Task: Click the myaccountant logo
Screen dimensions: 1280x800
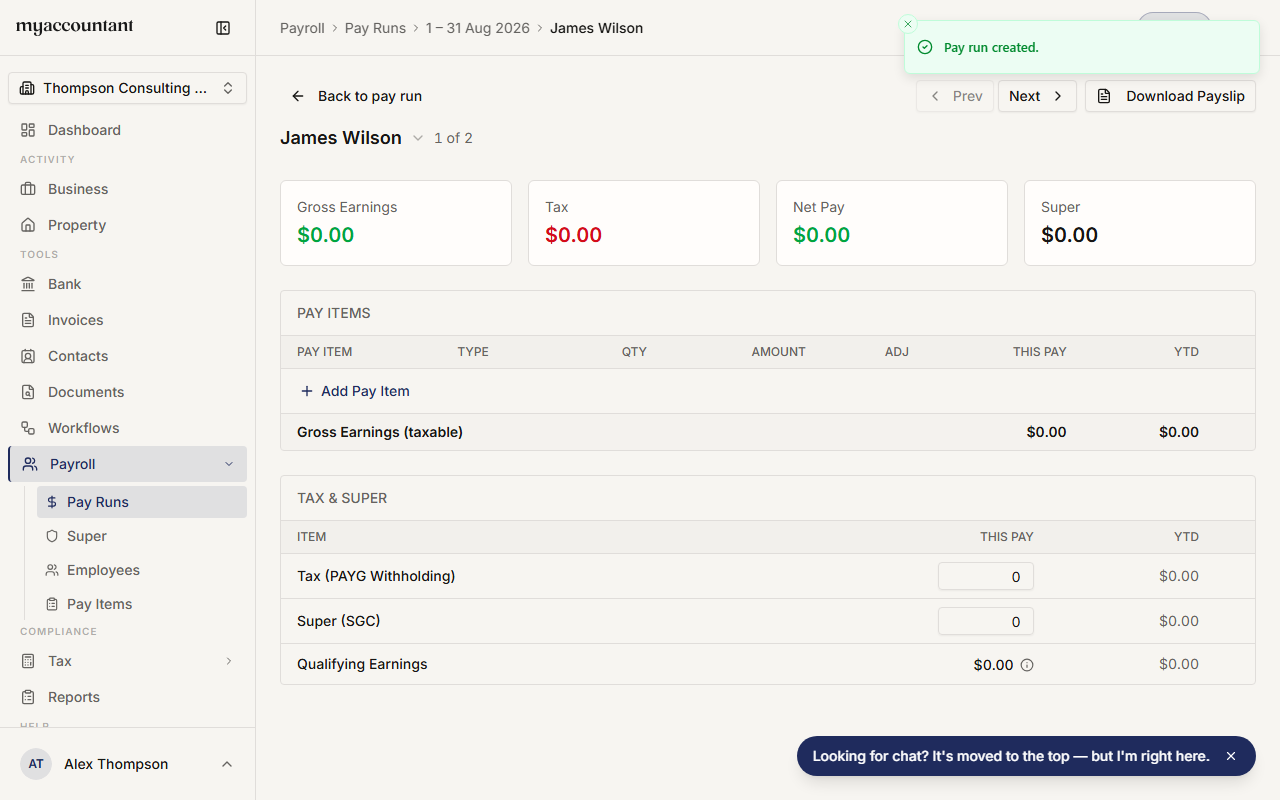Action: click(x=75, y=27)
